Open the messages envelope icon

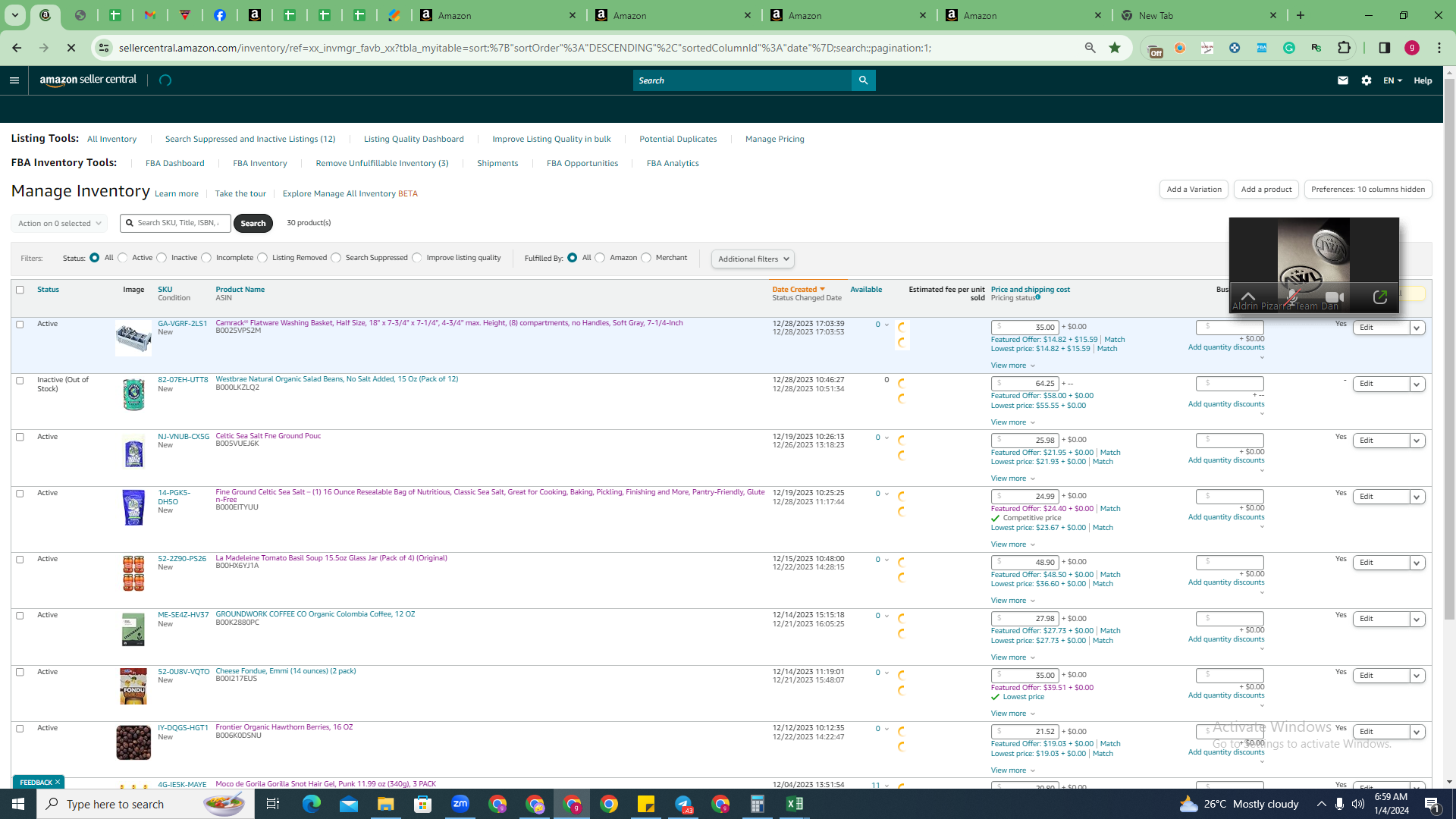coord(1343,80)
